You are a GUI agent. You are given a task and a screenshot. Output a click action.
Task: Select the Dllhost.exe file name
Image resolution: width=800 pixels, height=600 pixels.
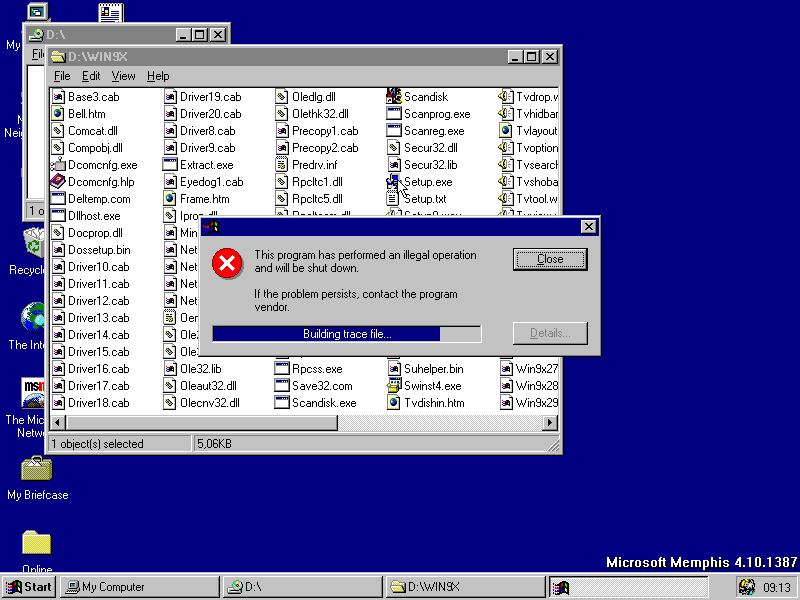coord(94,216)
